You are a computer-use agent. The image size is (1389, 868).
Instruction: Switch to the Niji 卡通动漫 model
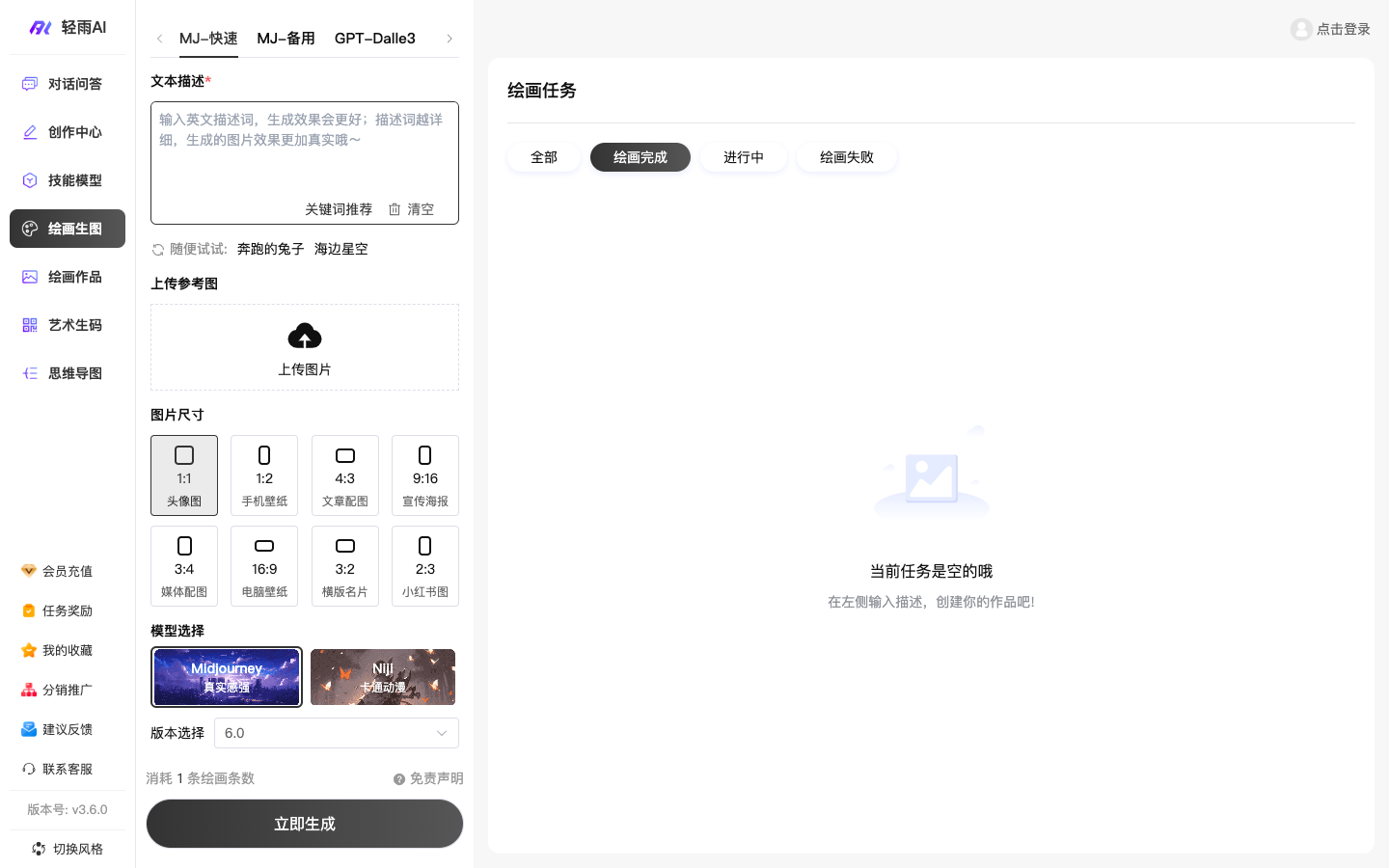pyautogui.click(x=383, y=677)
